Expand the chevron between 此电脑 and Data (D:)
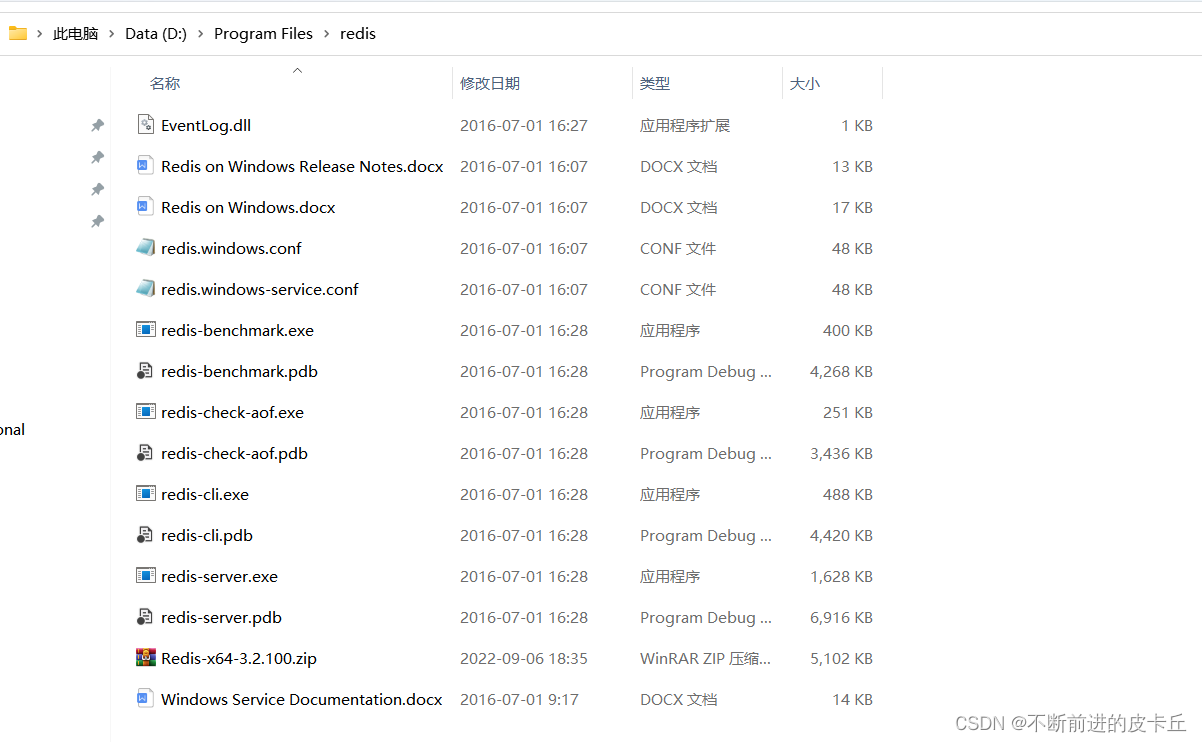The width and height of the screenshot is (1202, 742). [112, 33]
